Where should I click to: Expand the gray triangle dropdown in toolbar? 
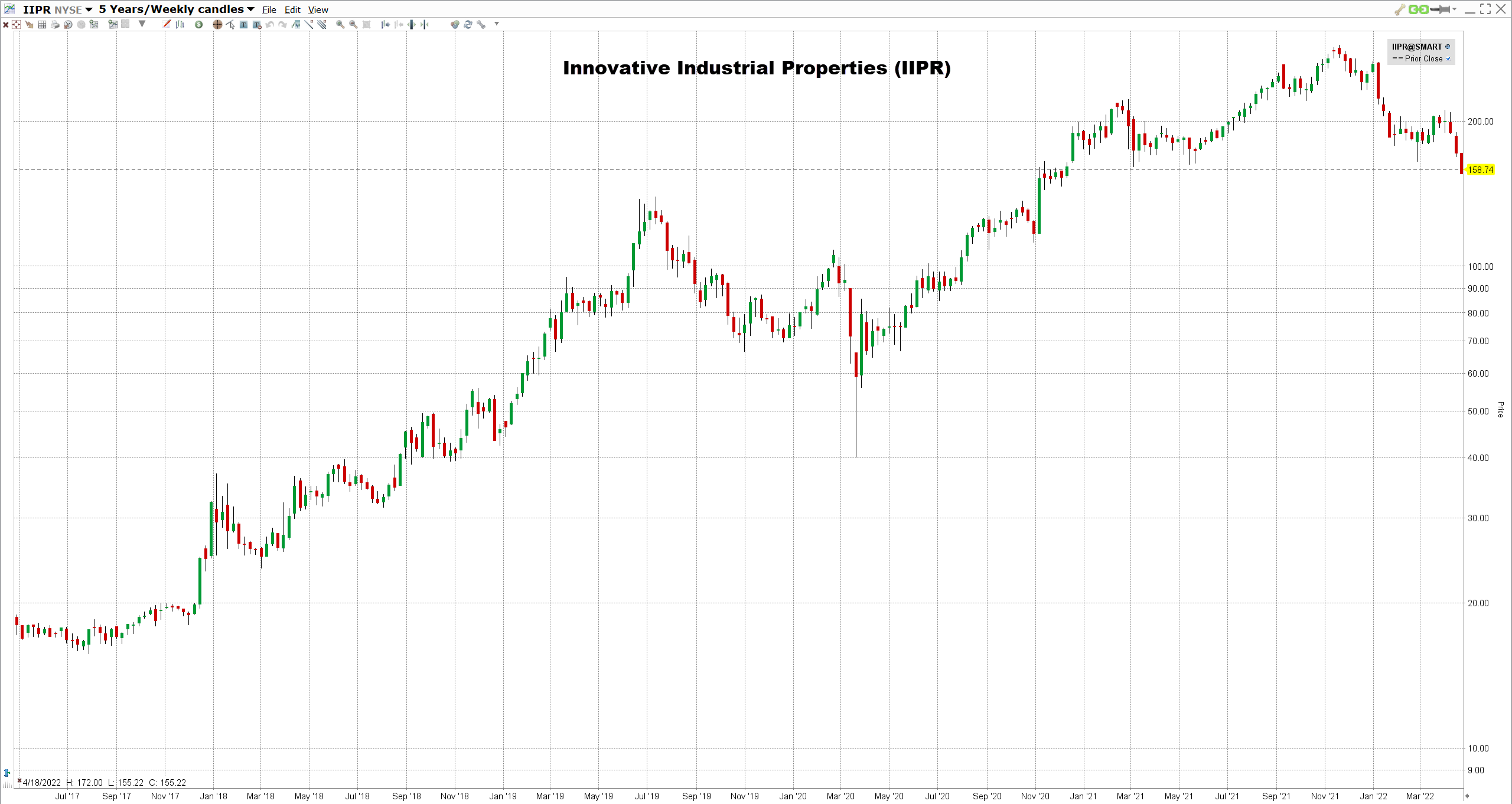tap(142, 24)
